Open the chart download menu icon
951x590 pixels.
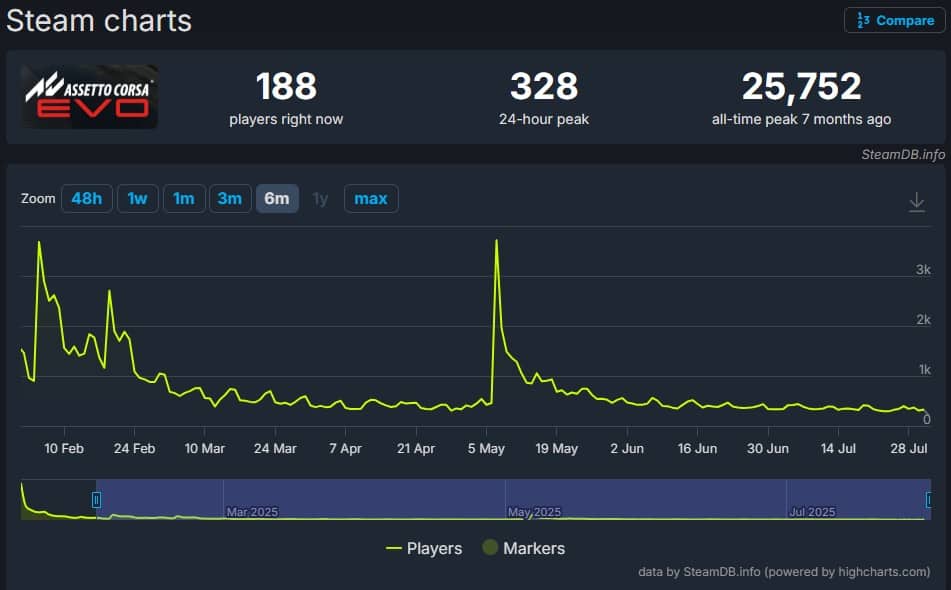pyautogui.click(x=916, y=202)
